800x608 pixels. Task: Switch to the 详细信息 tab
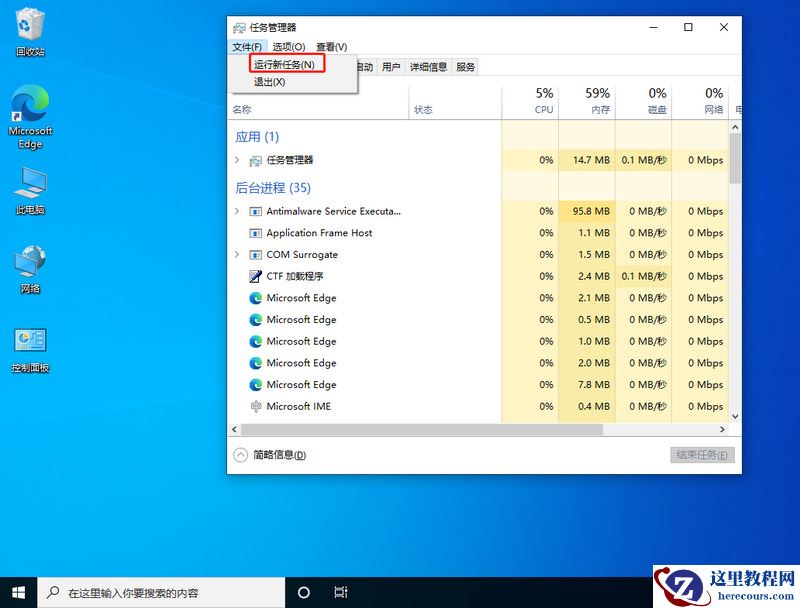(427, 67)
